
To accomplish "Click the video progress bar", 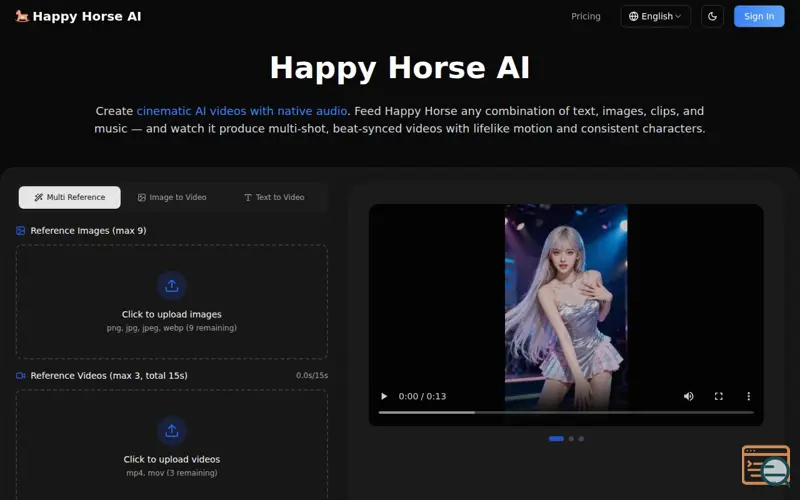I will 566,412.
